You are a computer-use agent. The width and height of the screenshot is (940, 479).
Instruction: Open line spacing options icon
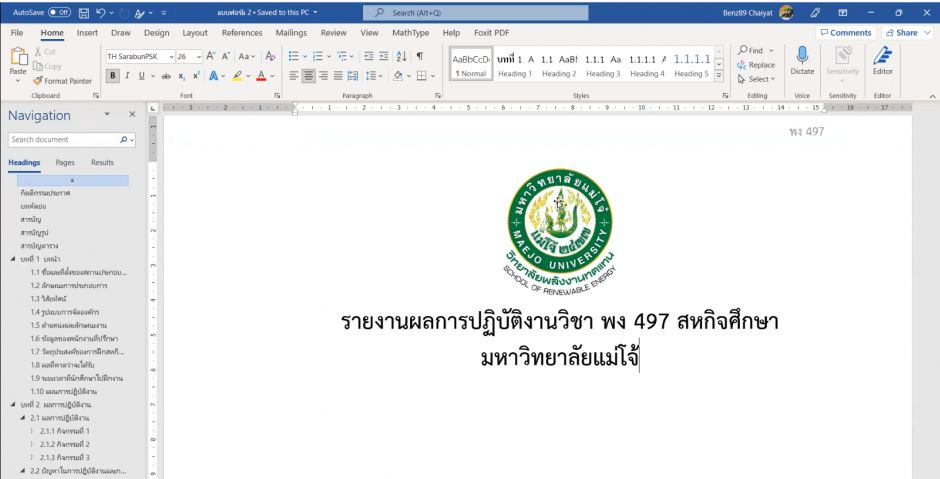tap(371, 76)
